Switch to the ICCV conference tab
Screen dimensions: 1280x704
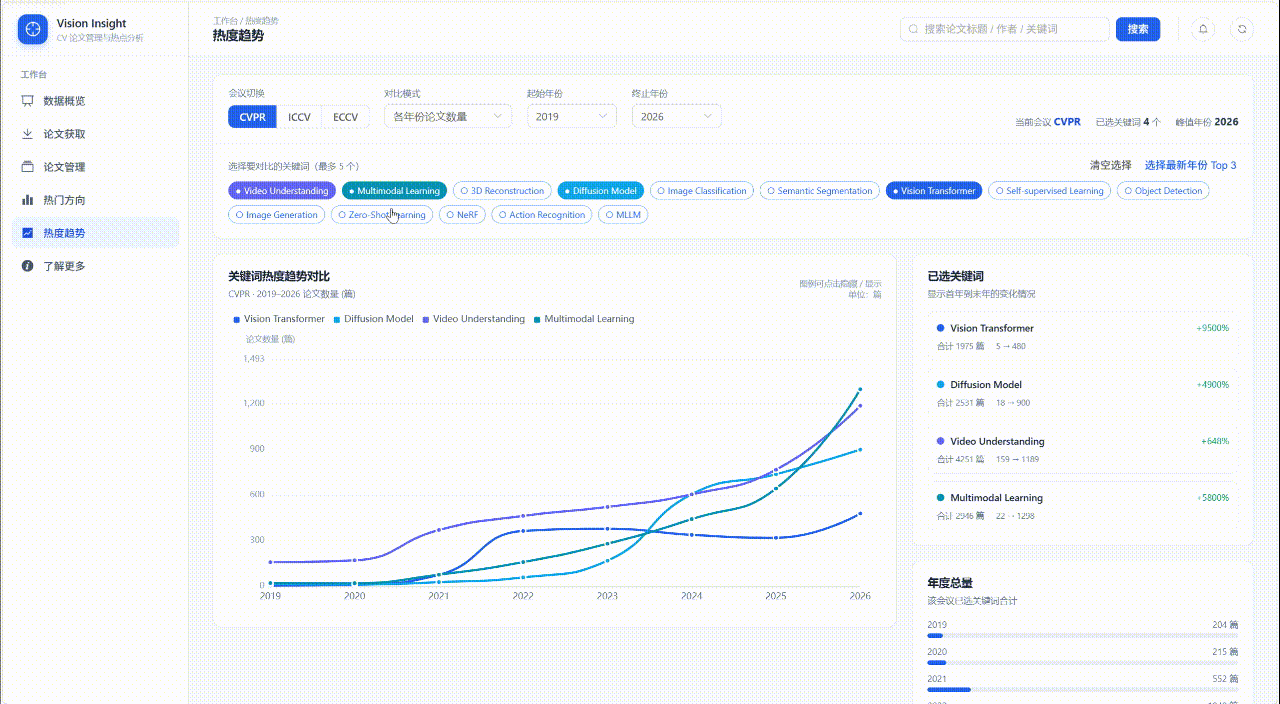click(x=299, y=117)
